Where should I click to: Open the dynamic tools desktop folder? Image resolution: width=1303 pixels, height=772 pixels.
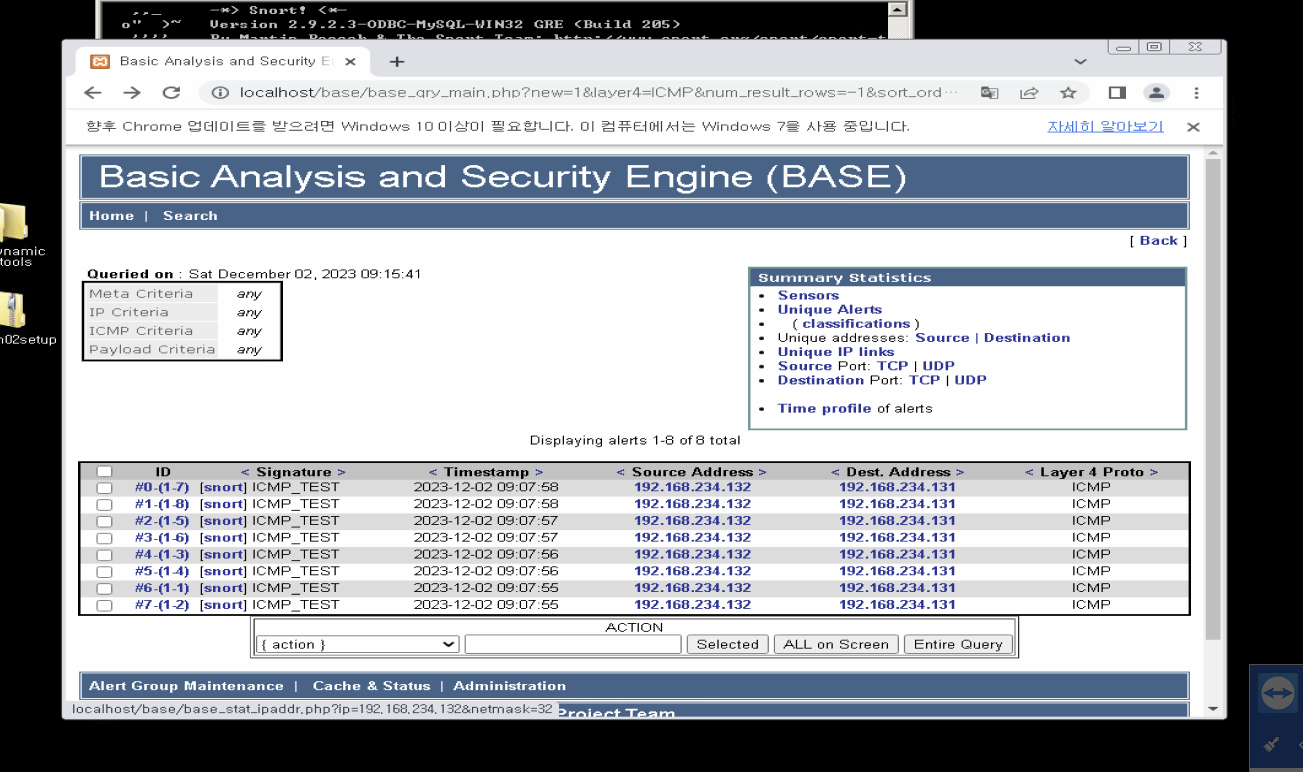coord(14,233)
